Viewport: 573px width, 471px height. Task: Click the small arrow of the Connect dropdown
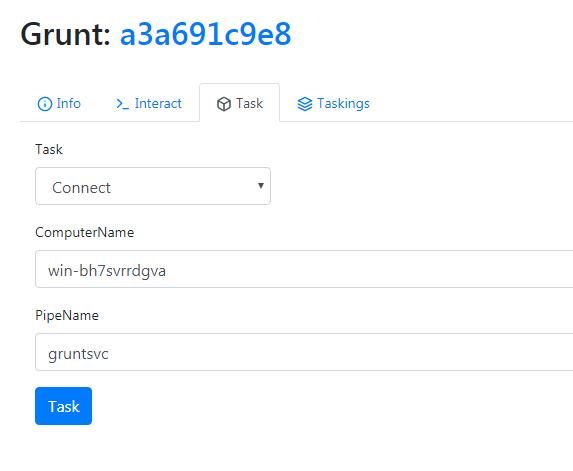tap(261, 186)
